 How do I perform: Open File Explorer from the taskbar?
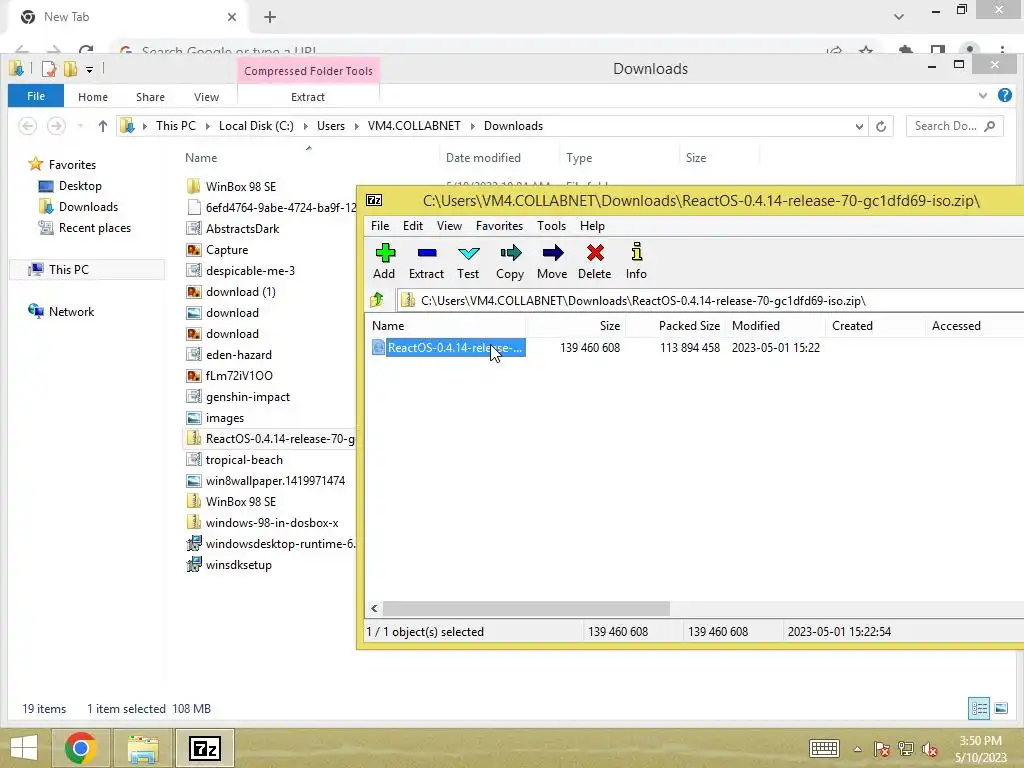[x=143, y=748]
